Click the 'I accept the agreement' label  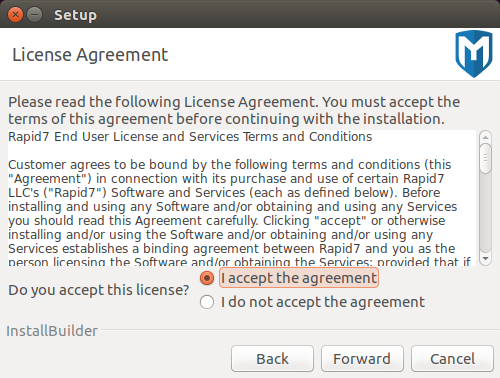(299, 278)
